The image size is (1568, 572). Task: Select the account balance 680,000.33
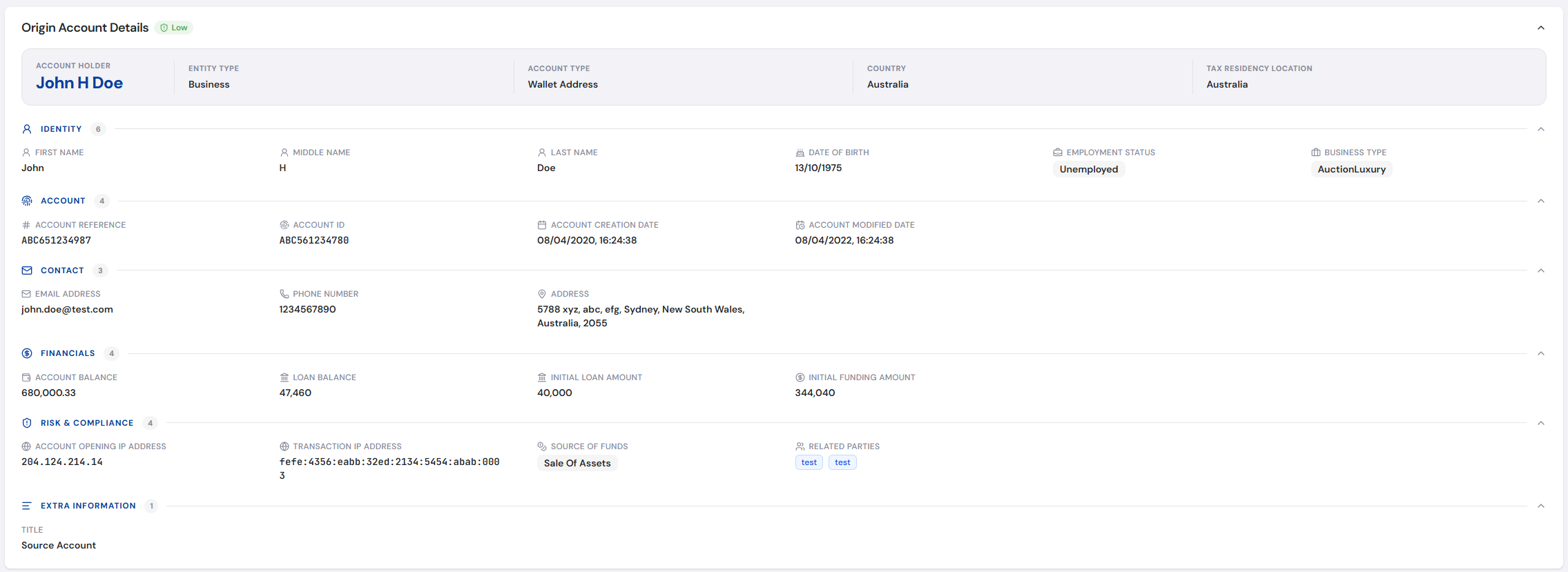click(48, 393)
